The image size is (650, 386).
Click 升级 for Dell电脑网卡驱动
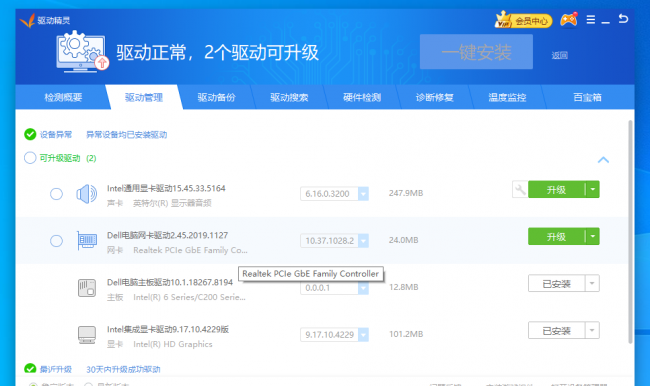pyautogui.click(x=556, y=236)
